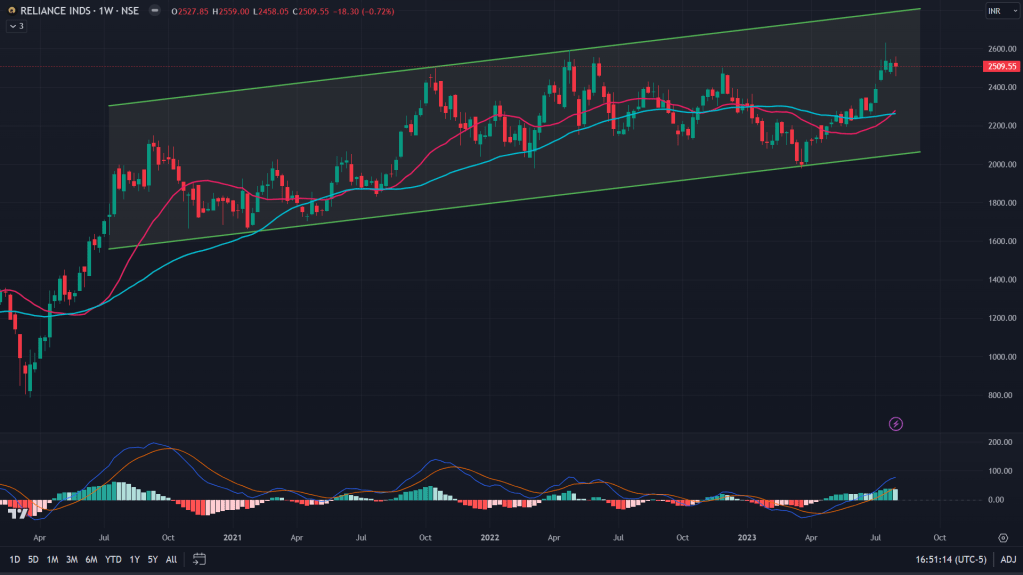
Task: Select the 1D time range
Action: tap(15, 559)
